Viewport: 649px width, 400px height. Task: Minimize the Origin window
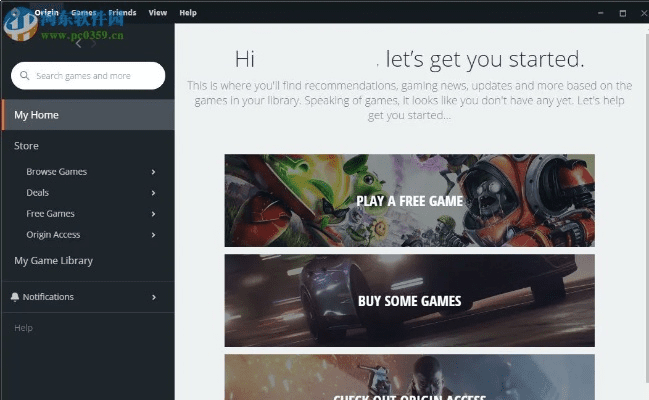(x=600, y=13)
